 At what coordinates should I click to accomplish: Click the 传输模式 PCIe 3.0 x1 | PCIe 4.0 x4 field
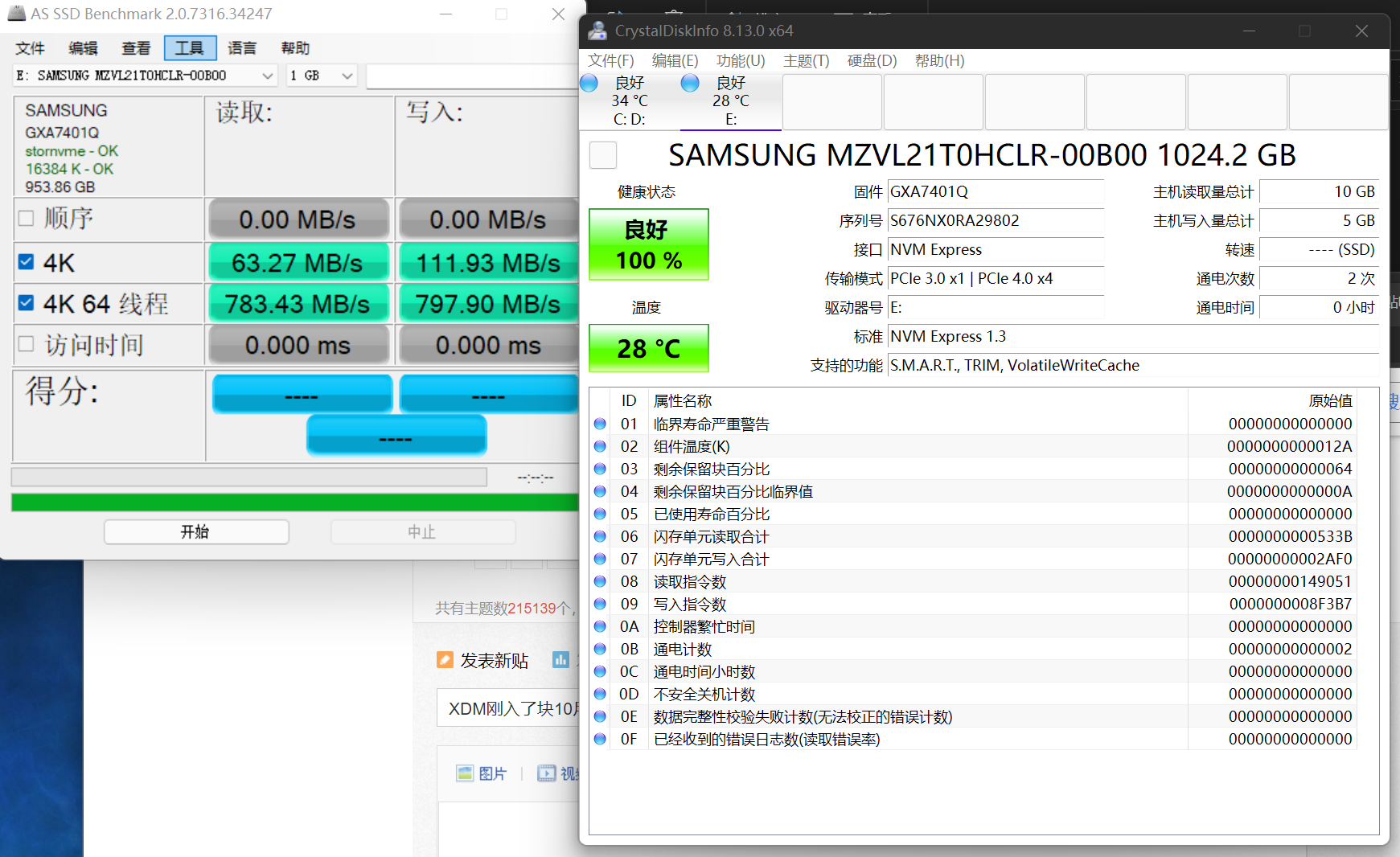tap(996, 278)
